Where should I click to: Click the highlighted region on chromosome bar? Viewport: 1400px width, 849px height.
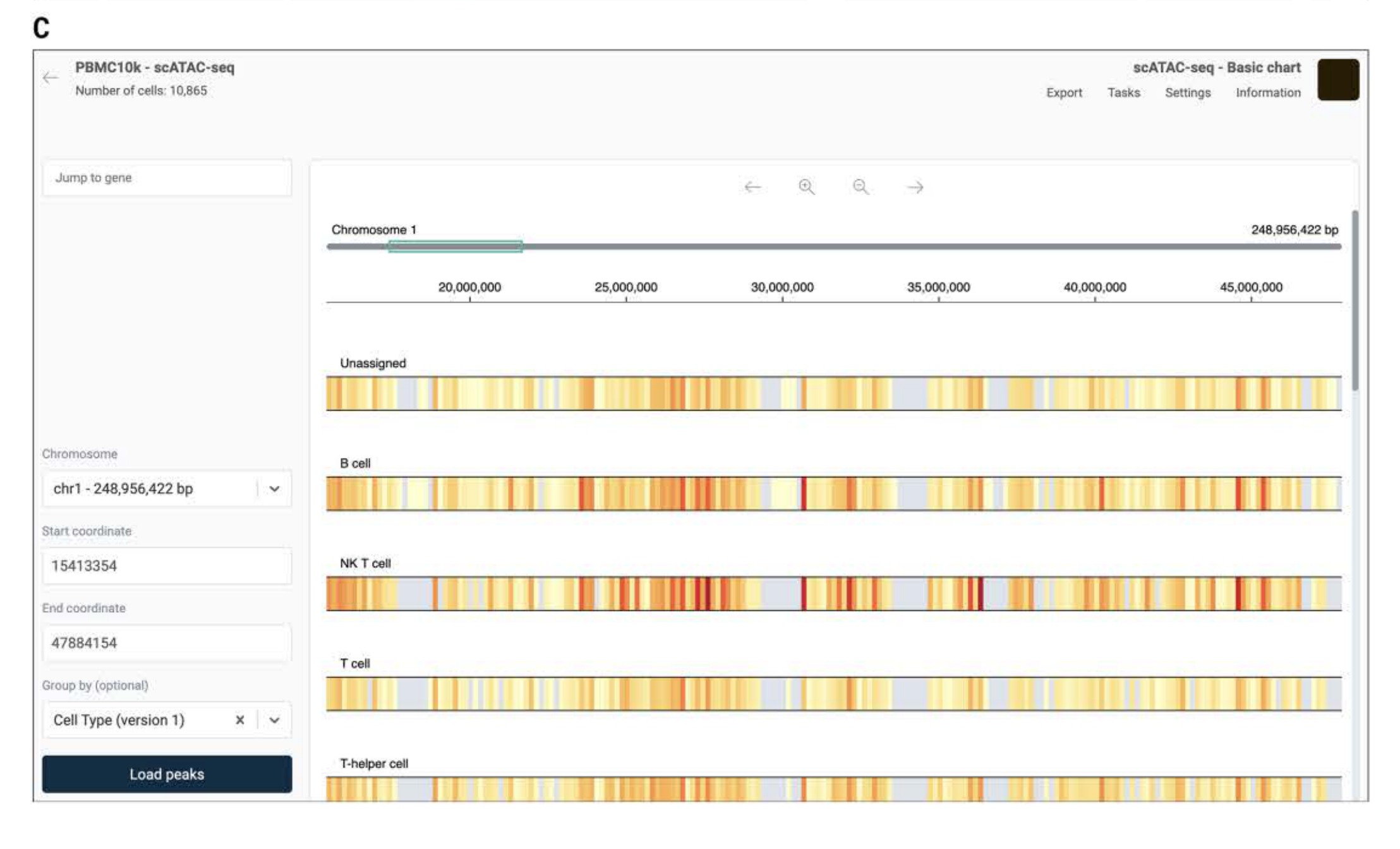coord(455,246)
